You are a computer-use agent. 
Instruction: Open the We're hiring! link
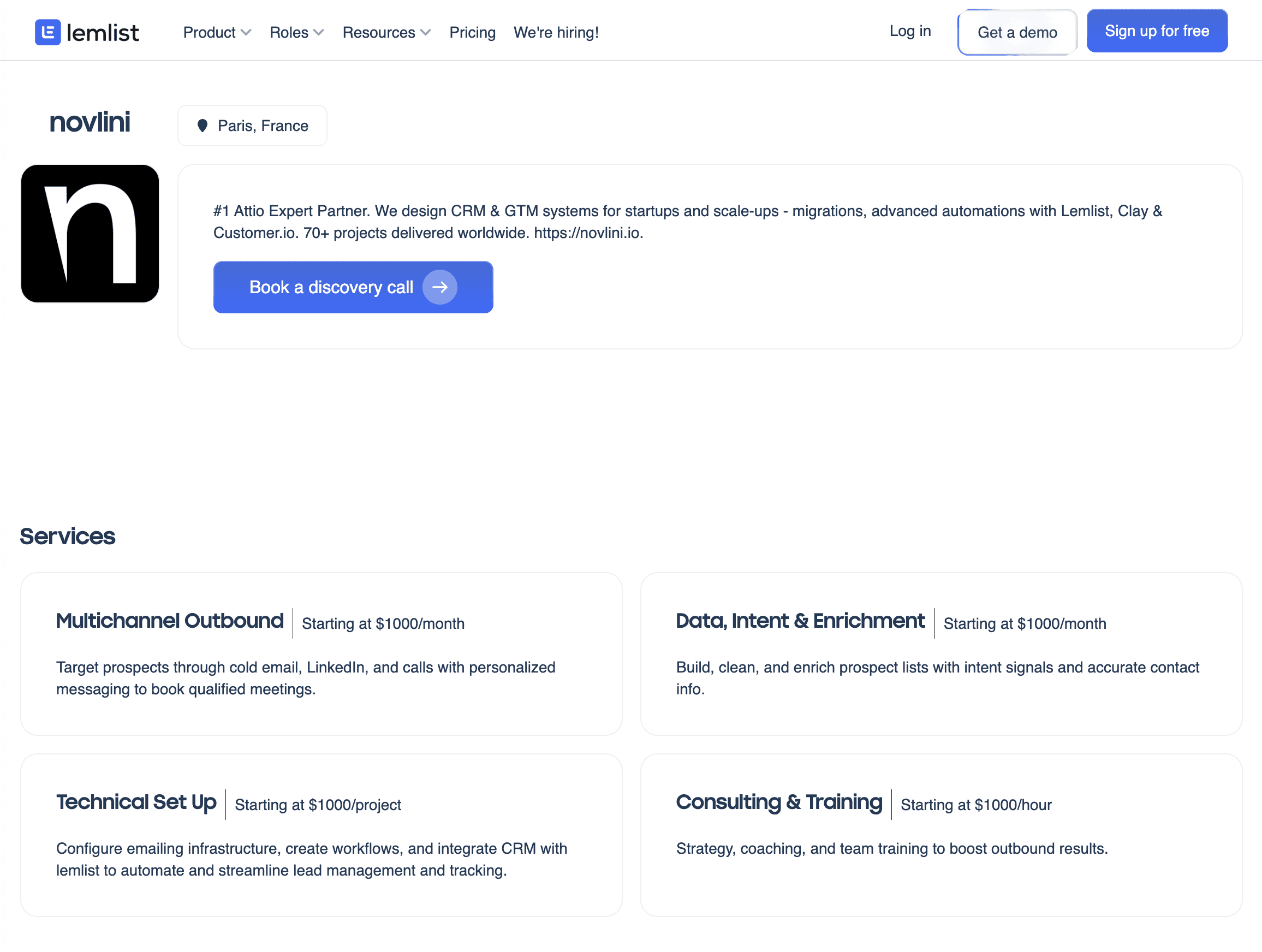pos(556,33)
